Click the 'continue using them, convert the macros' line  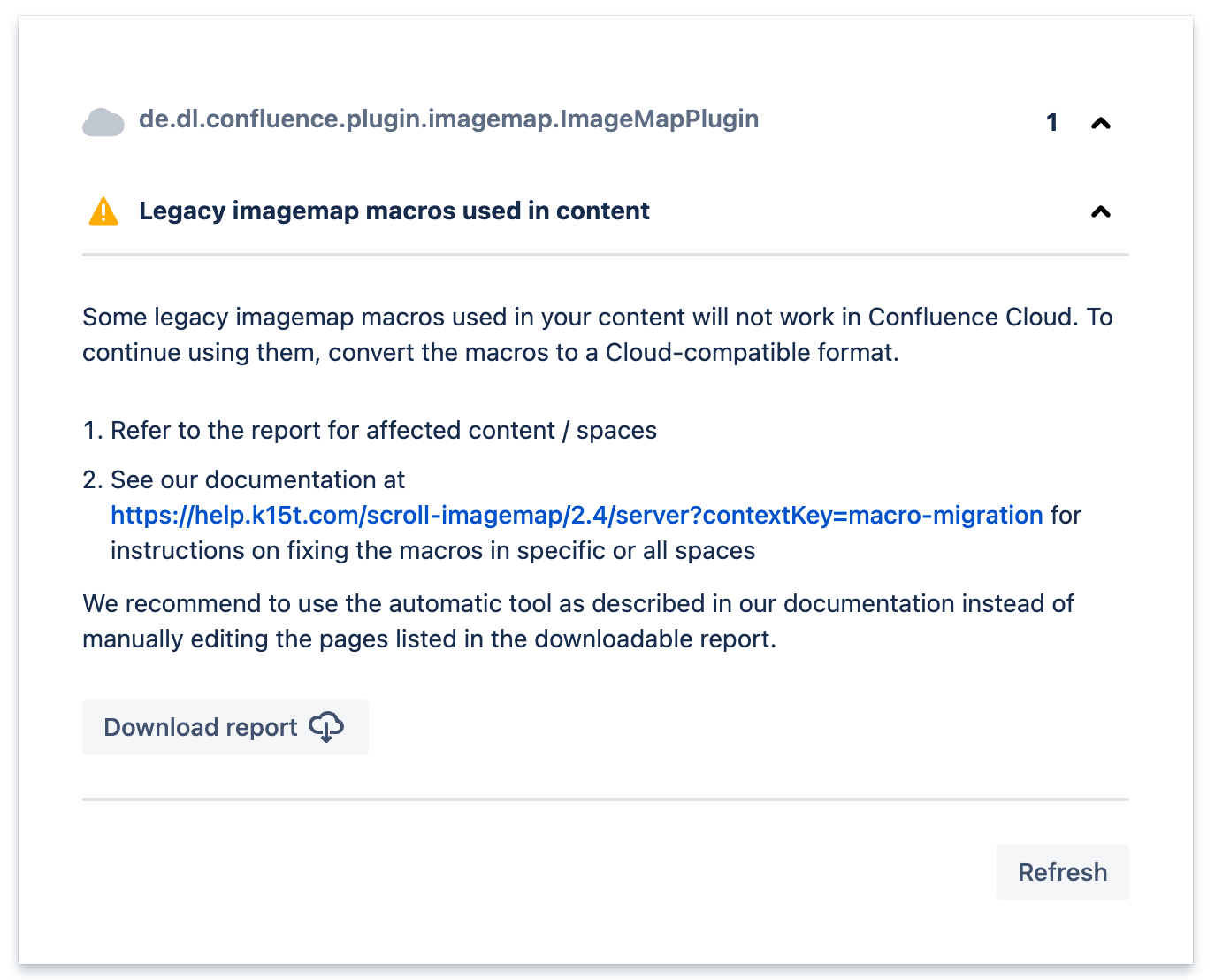(x=490, y=353)
